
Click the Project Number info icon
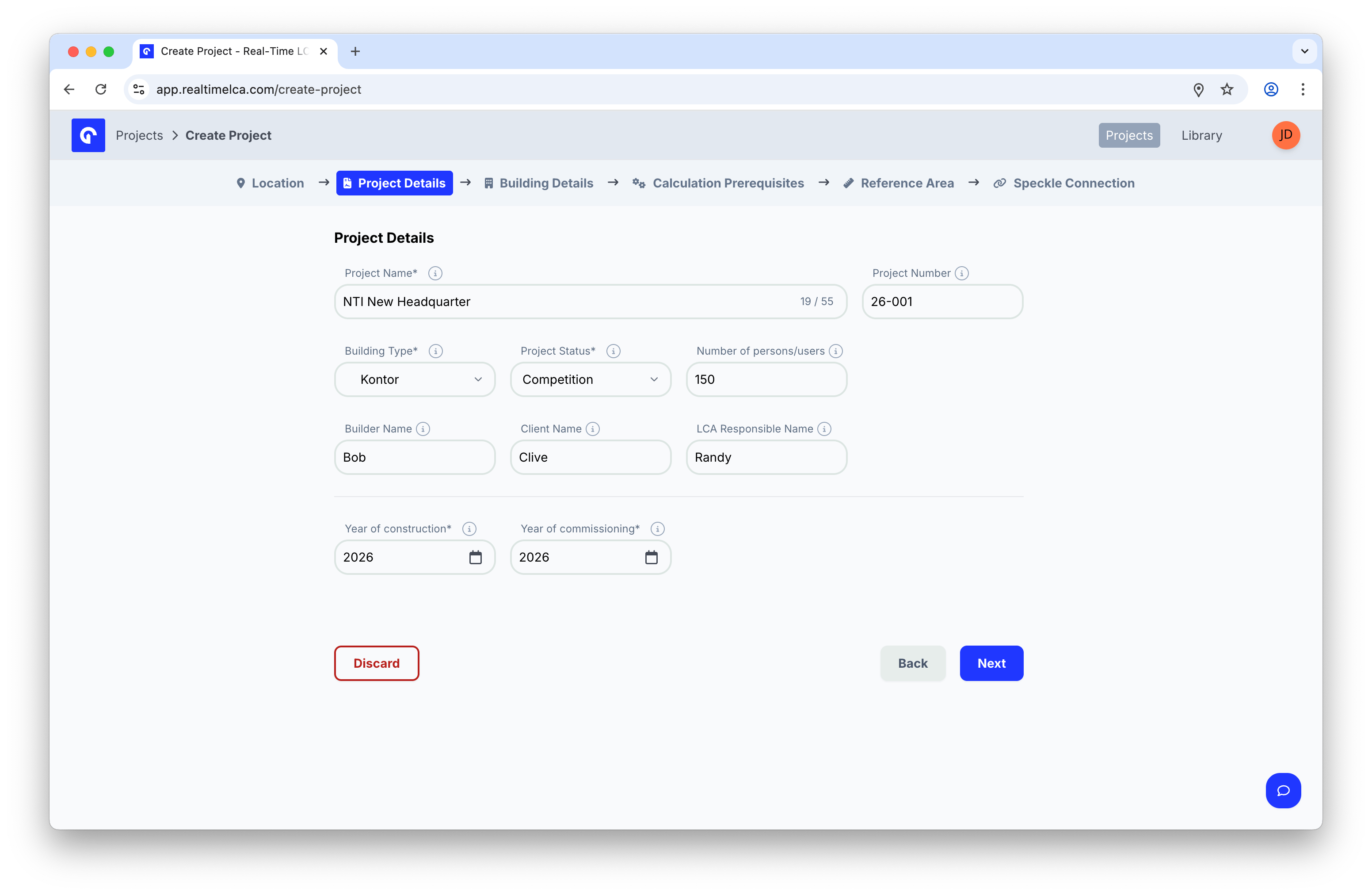pos(961,273)
